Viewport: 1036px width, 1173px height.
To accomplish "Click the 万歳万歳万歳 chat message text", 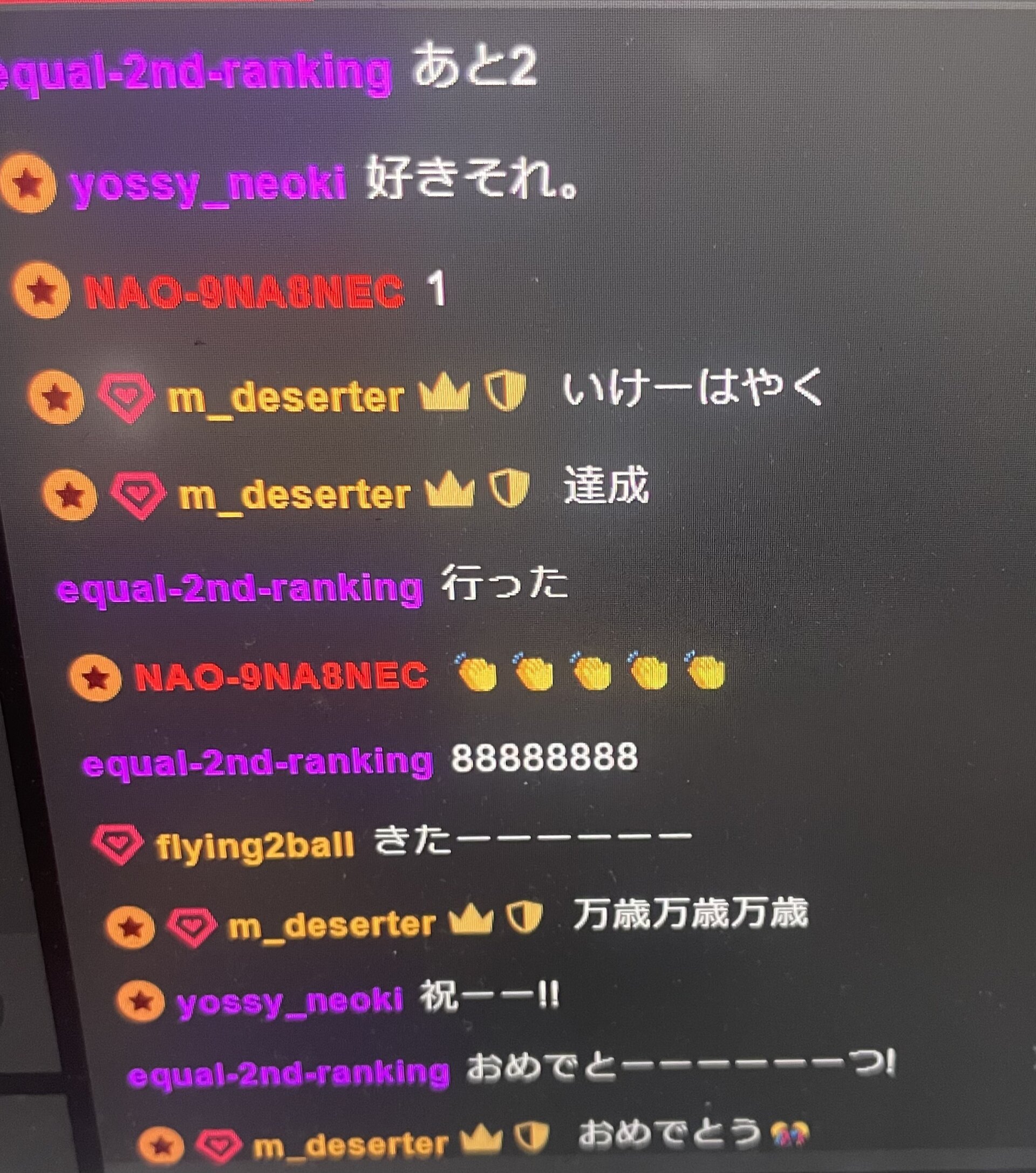I will (x=691, y=913).
